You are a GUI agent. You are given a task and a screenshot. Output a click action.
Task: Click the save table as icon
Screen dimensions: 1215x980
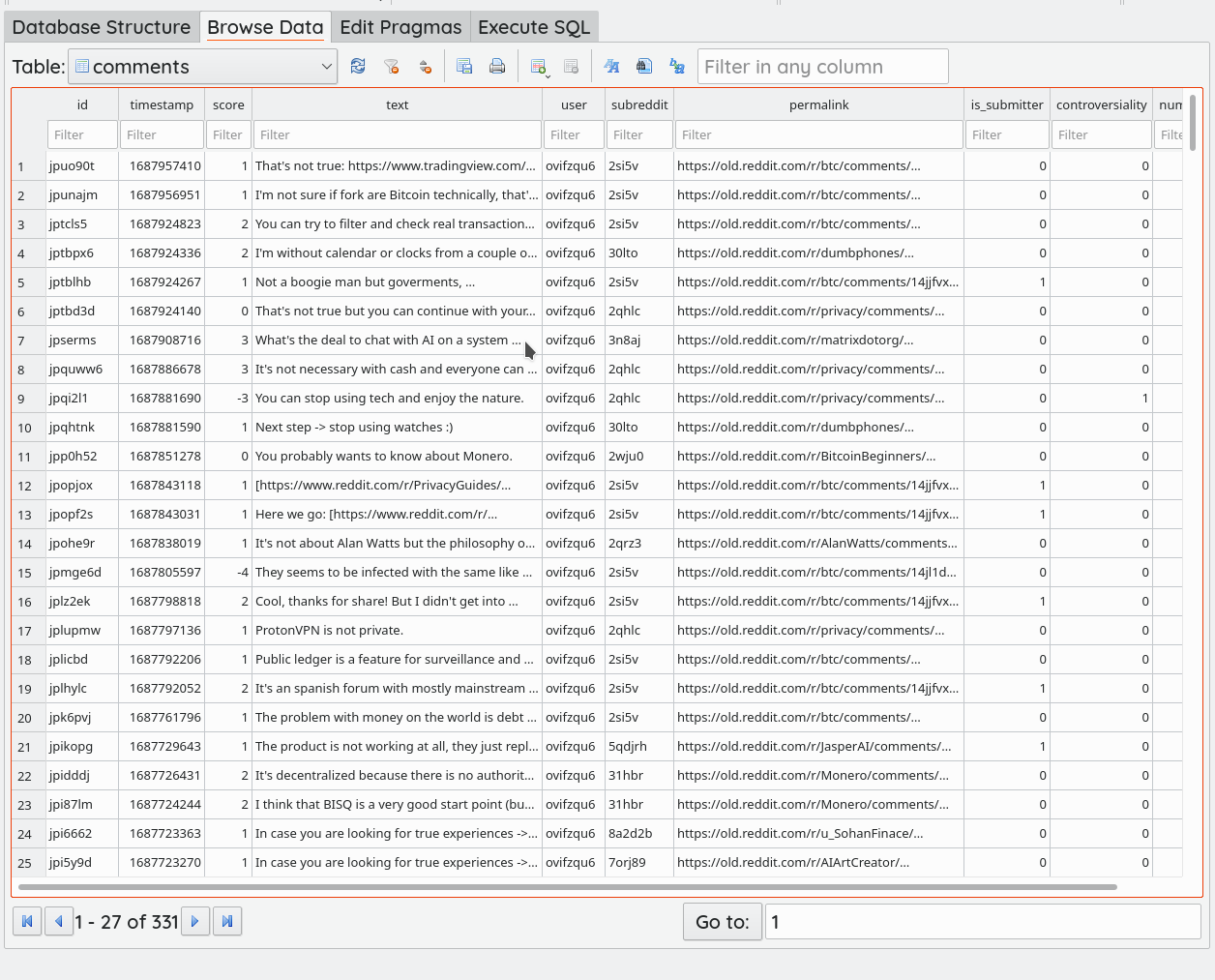click(x=464, y=67)
